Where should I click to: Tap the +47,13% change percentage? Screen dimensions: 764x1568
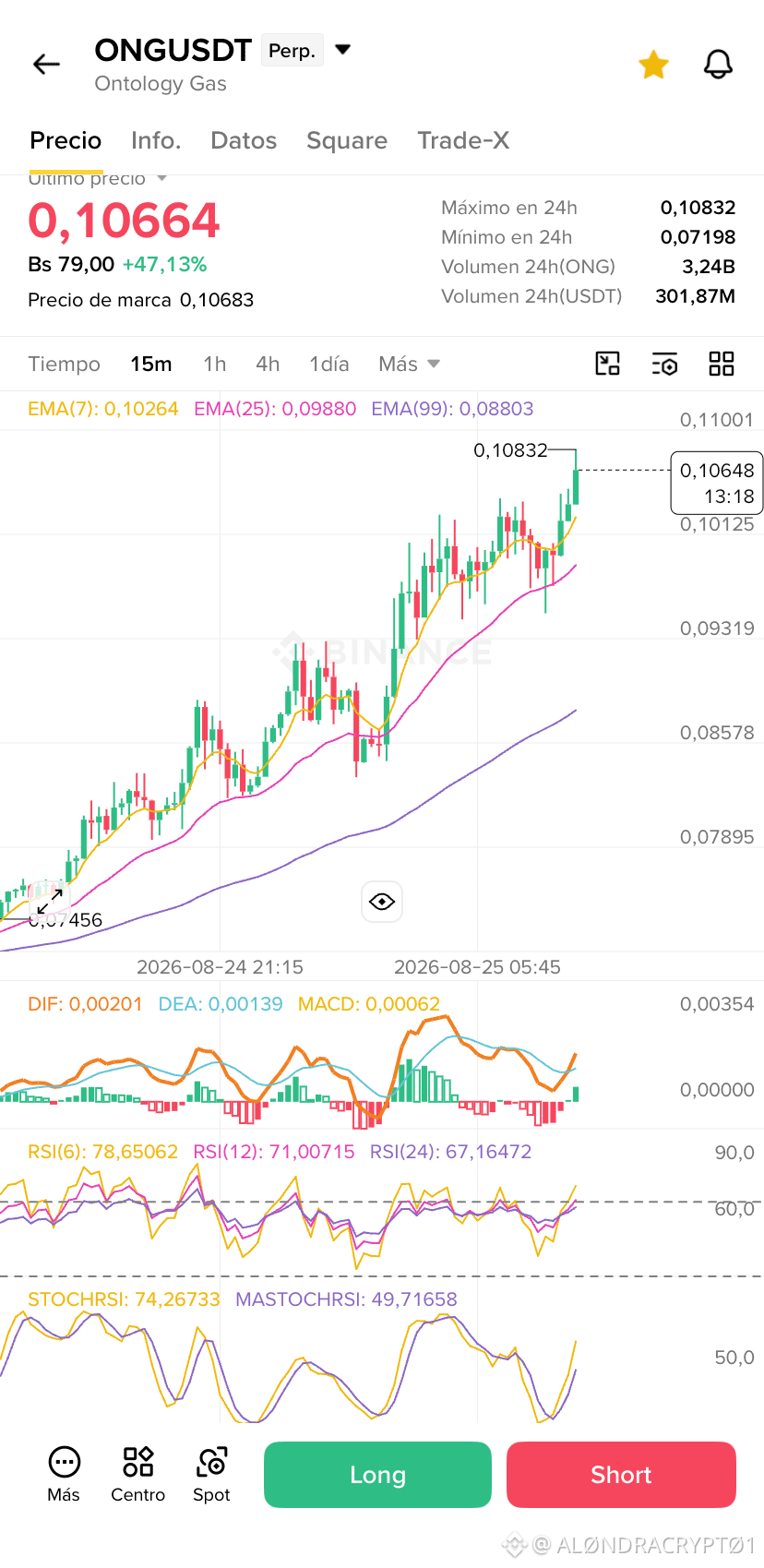point(164,265)
